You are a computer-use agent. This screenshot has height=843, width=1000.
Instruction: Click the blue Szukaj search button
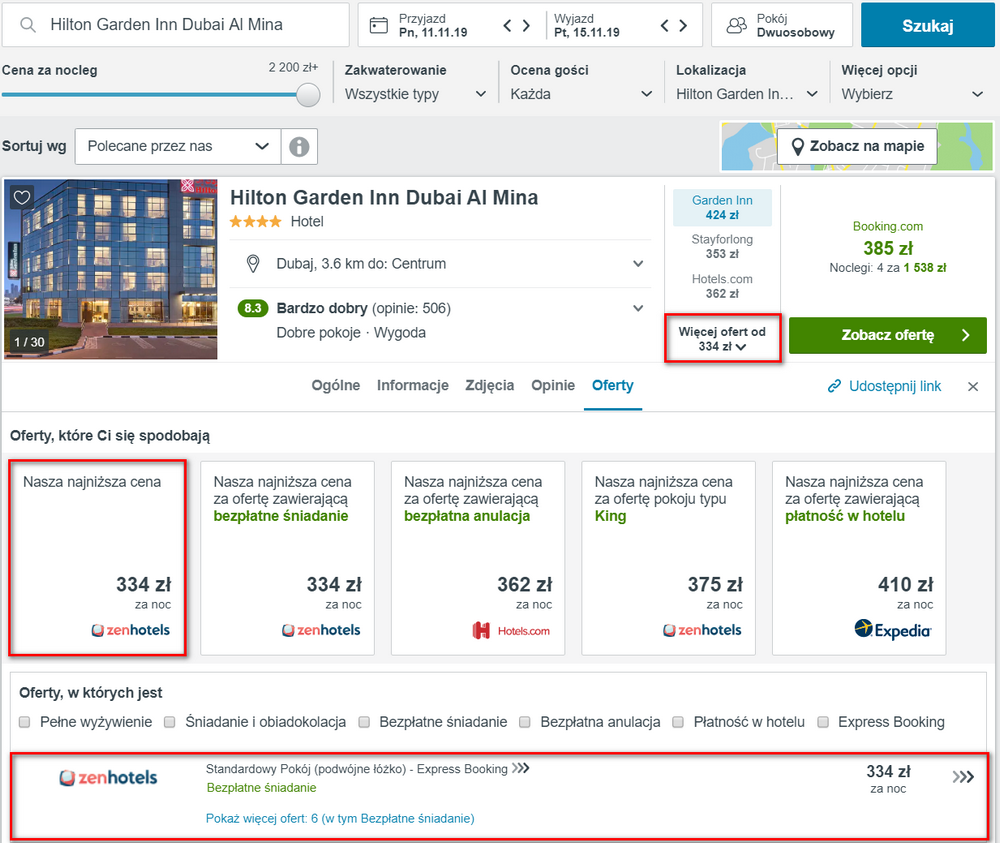(x=927, y=25)
